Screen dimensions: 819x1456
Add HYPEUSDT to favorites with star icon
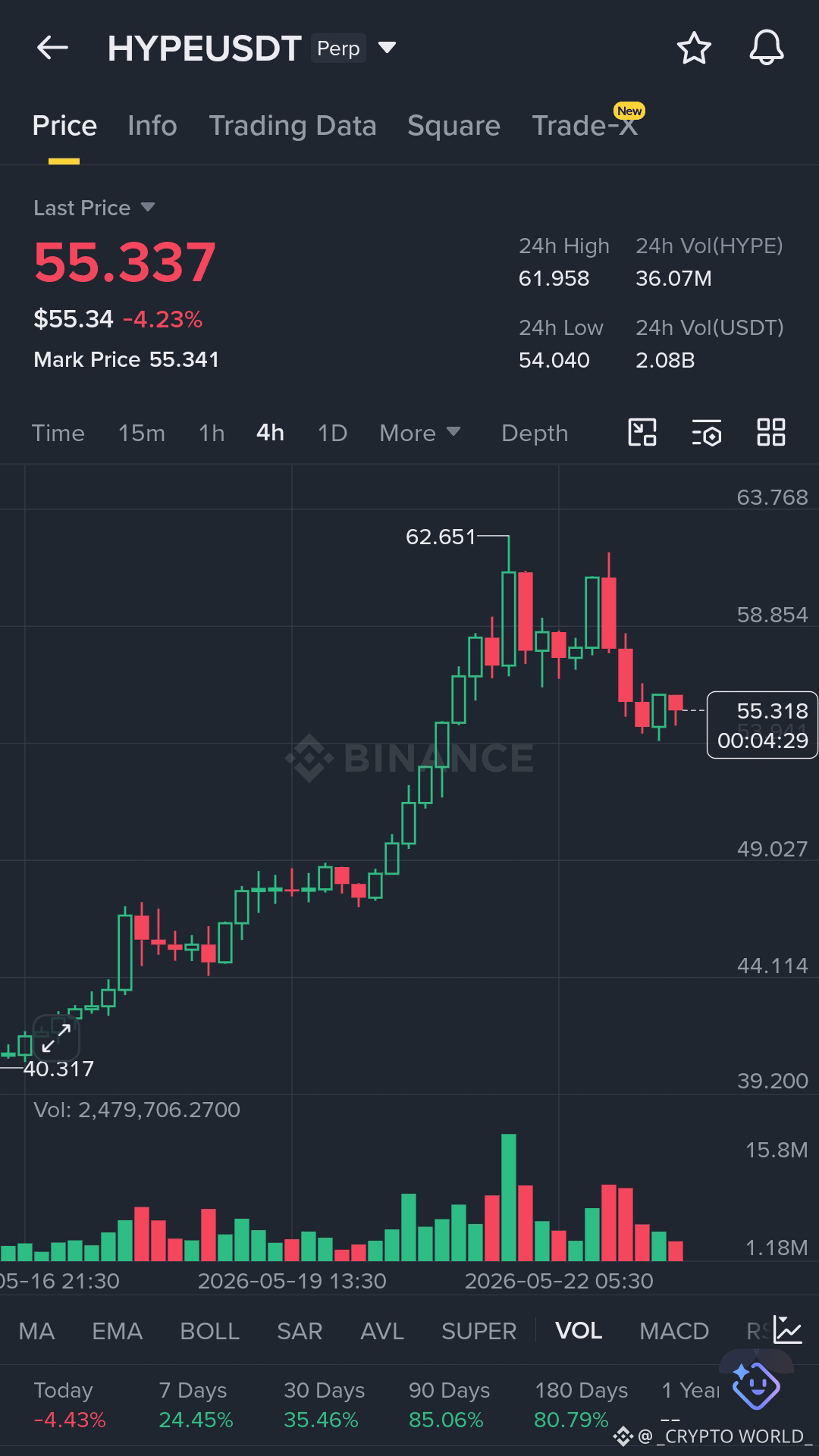tap(693, 48)
